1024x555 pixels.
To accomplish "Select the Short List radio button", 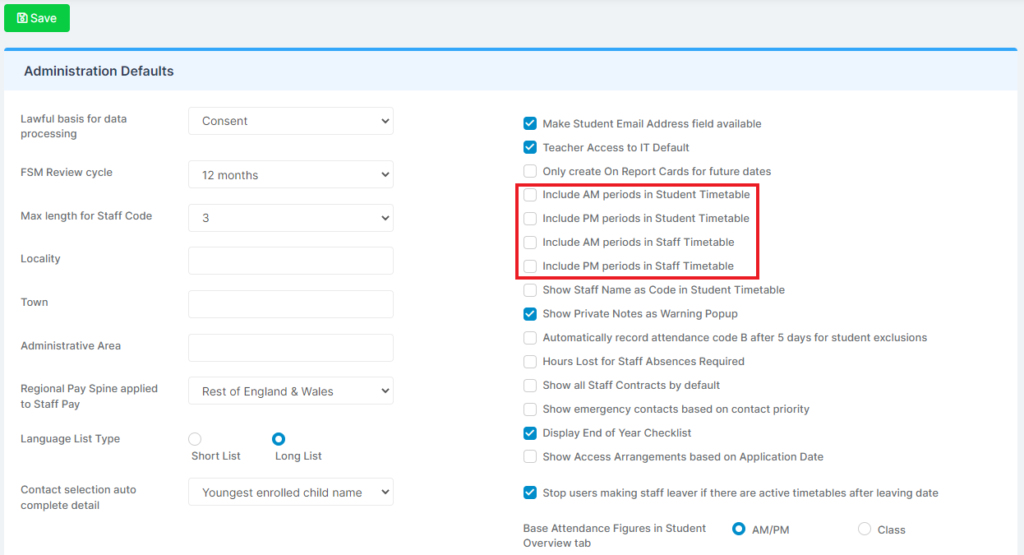I will click(x=195, y=439).
